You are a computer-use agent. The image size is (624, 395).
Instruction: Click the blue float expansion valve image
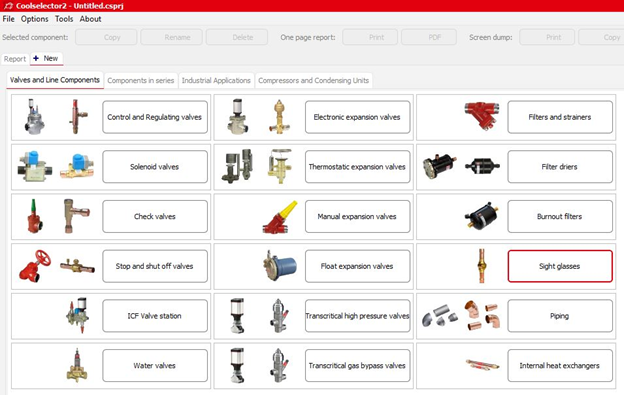click(280, 266)
